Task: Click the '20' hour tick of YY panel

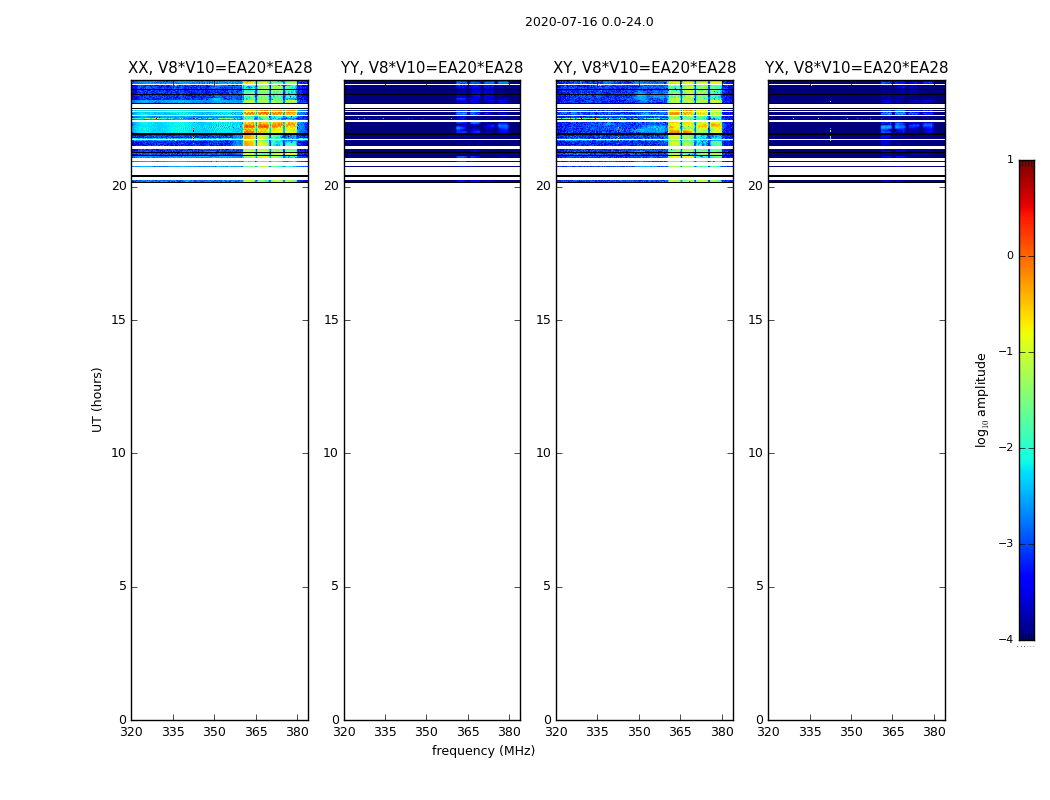Action: tap(331, 186)
